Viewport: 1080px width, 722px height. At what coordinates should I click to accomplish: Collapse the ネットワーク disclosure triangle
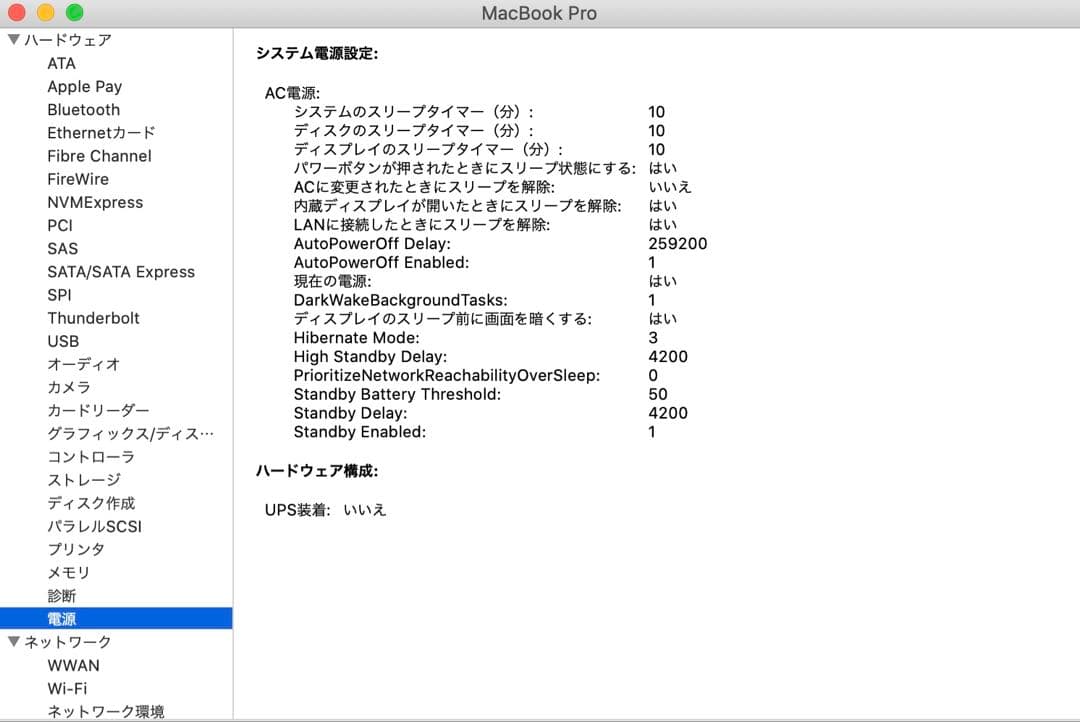coord(14,642)
